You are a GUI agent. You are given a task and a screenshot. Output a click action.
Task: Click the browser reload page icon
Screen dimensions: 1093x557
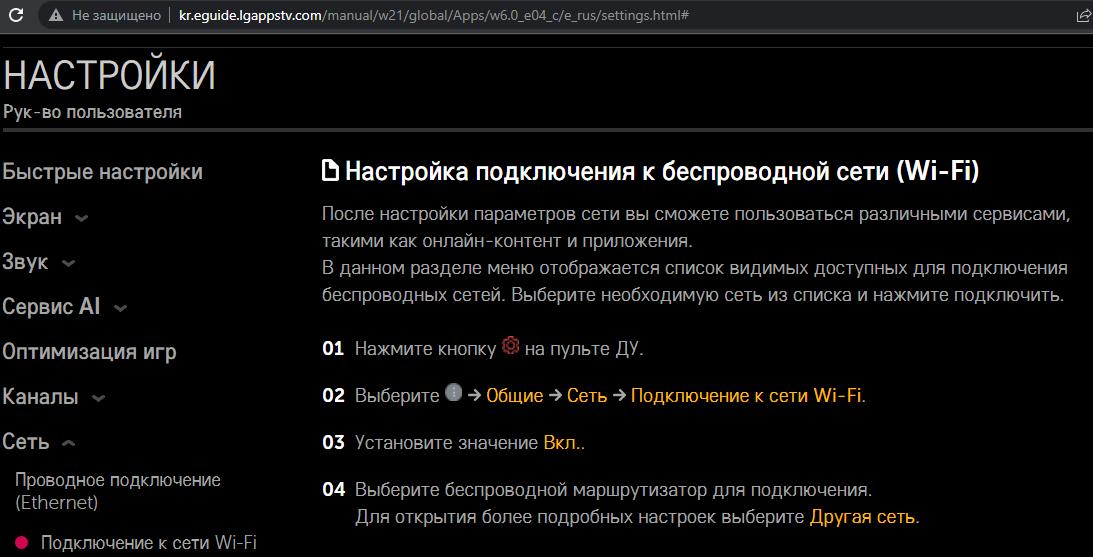[x=16, y=16]
